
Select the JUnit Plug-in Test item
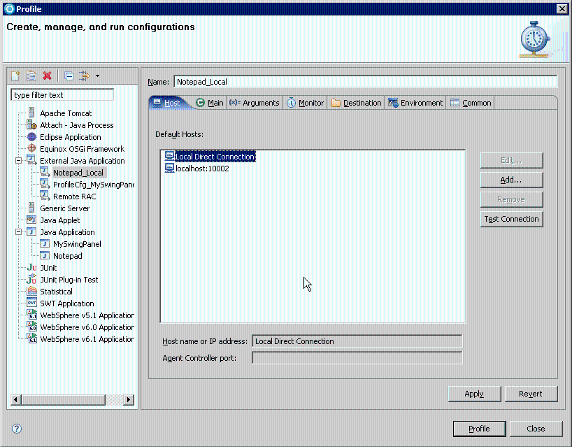coord(69,280)
